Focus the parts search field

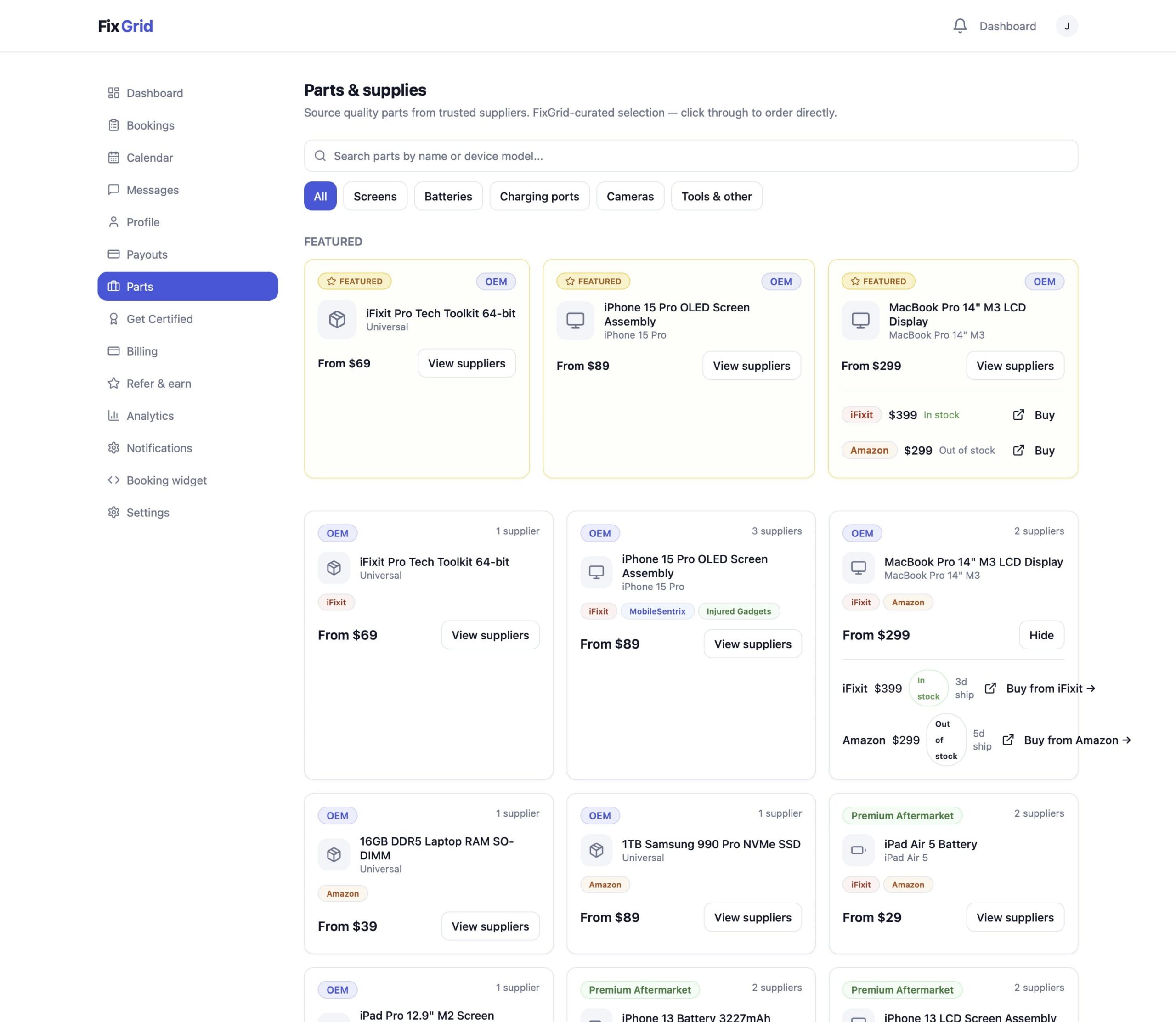click(690, 156)
